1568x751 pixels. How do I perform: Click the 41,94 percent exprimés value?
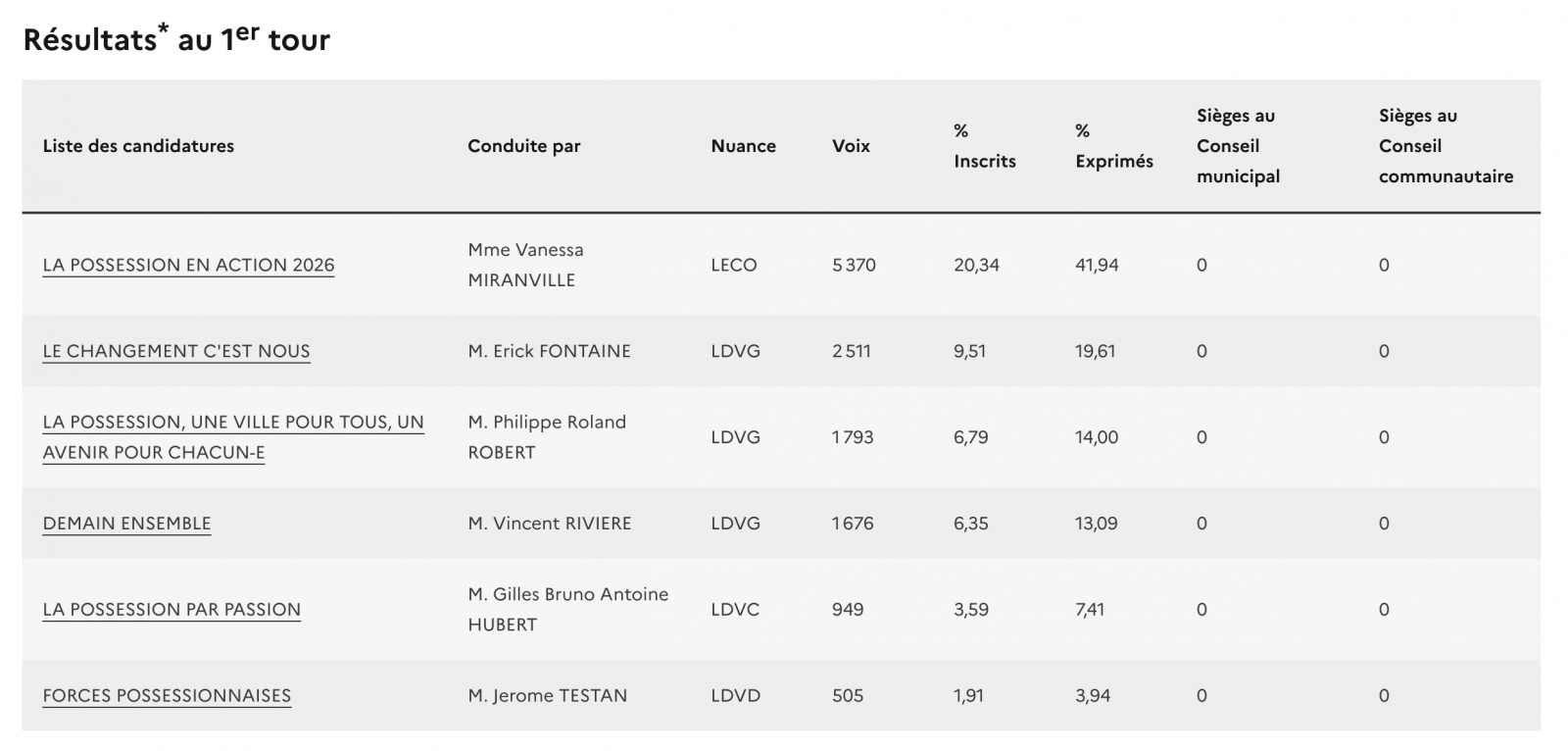point(1097,265)
